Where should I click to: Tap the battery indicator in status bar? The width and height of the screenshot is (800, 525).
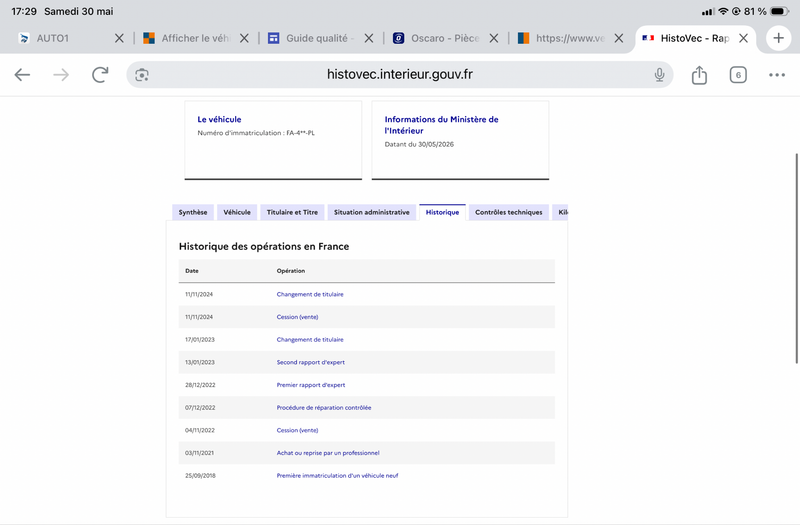780,11
